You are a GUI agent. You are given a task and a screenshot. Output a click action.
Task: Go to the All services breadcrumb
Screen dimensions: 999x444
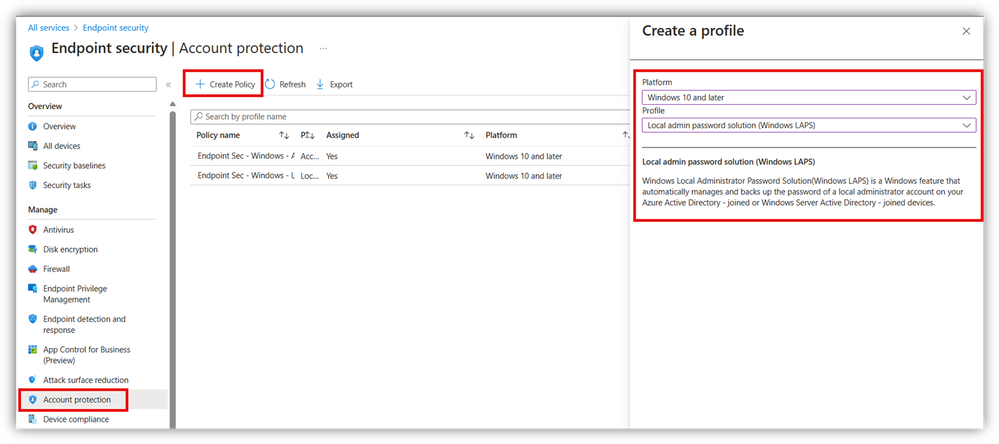[48, 28]
